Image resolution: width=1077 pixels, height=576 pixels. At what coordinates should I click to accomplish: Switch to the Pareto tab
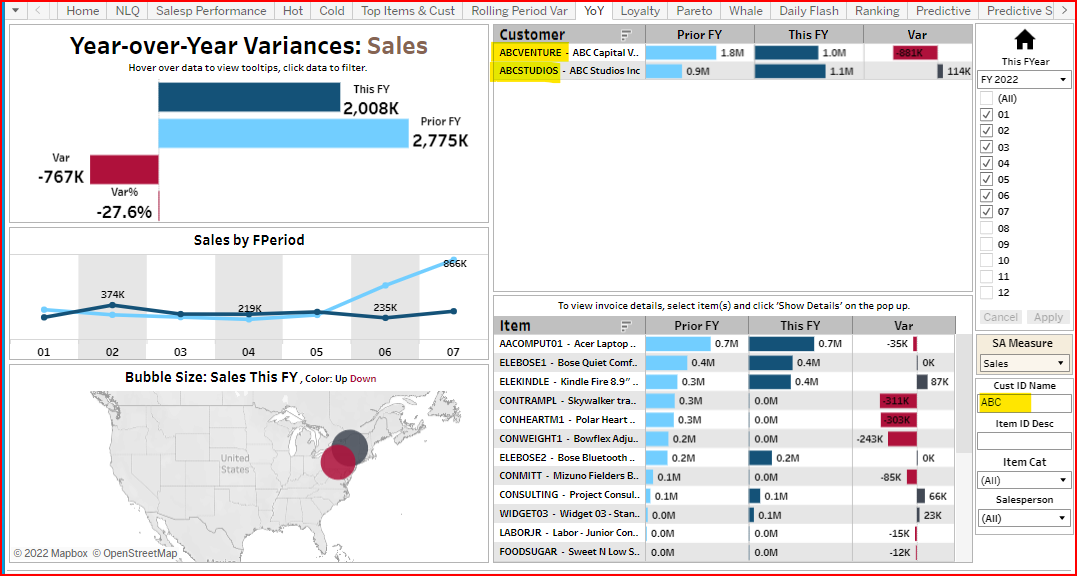coord(694,11)
